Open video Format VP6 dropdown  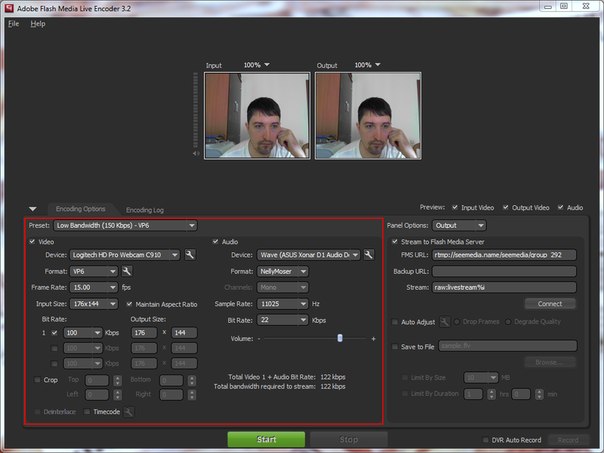(x=94, y=271)
